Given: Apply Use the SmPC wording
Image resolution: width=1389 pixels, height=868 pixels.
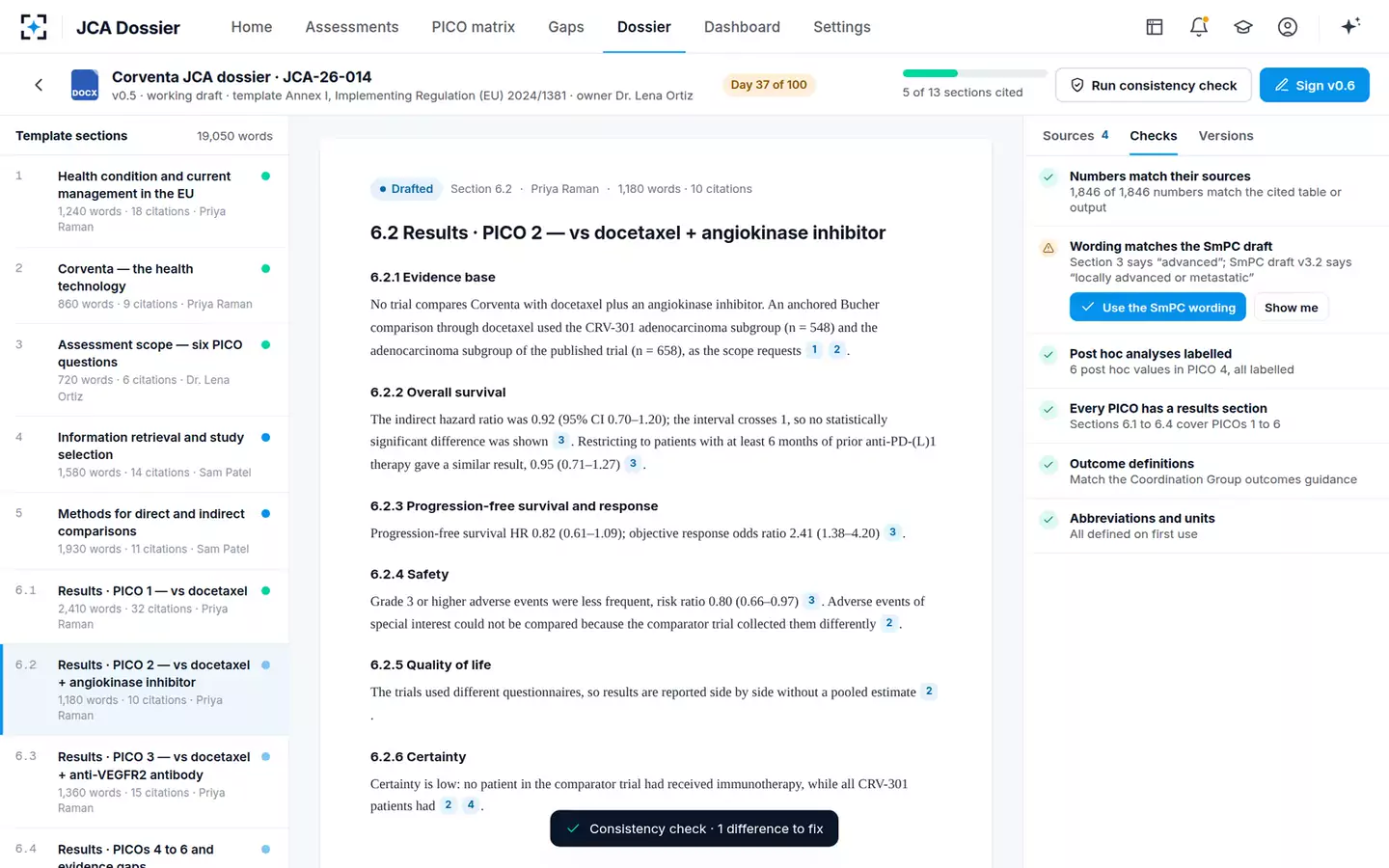Looking at the screenshot, I should point(1158,308).
